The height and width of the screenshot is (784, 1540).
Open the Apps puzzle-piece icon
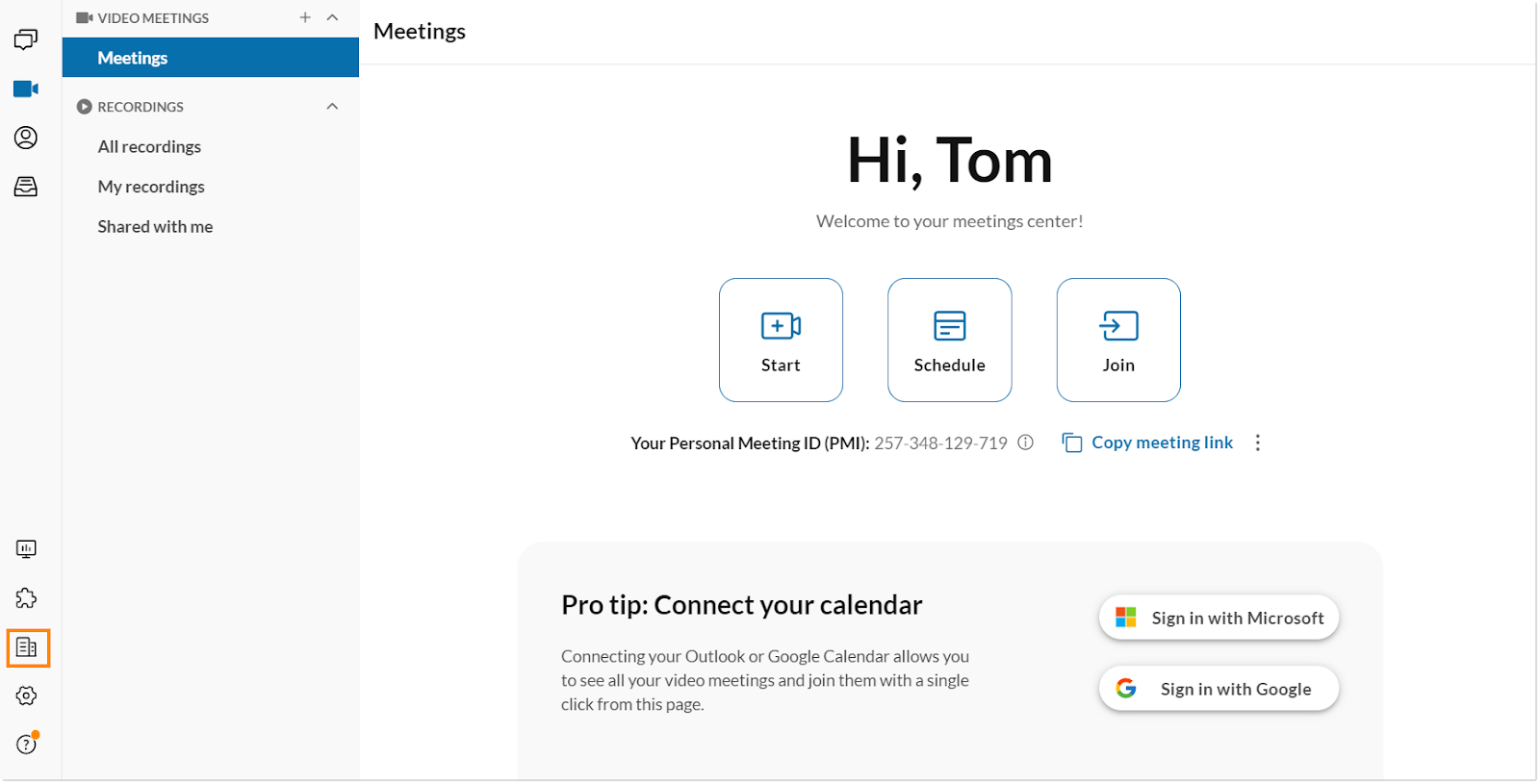[26, 597]
